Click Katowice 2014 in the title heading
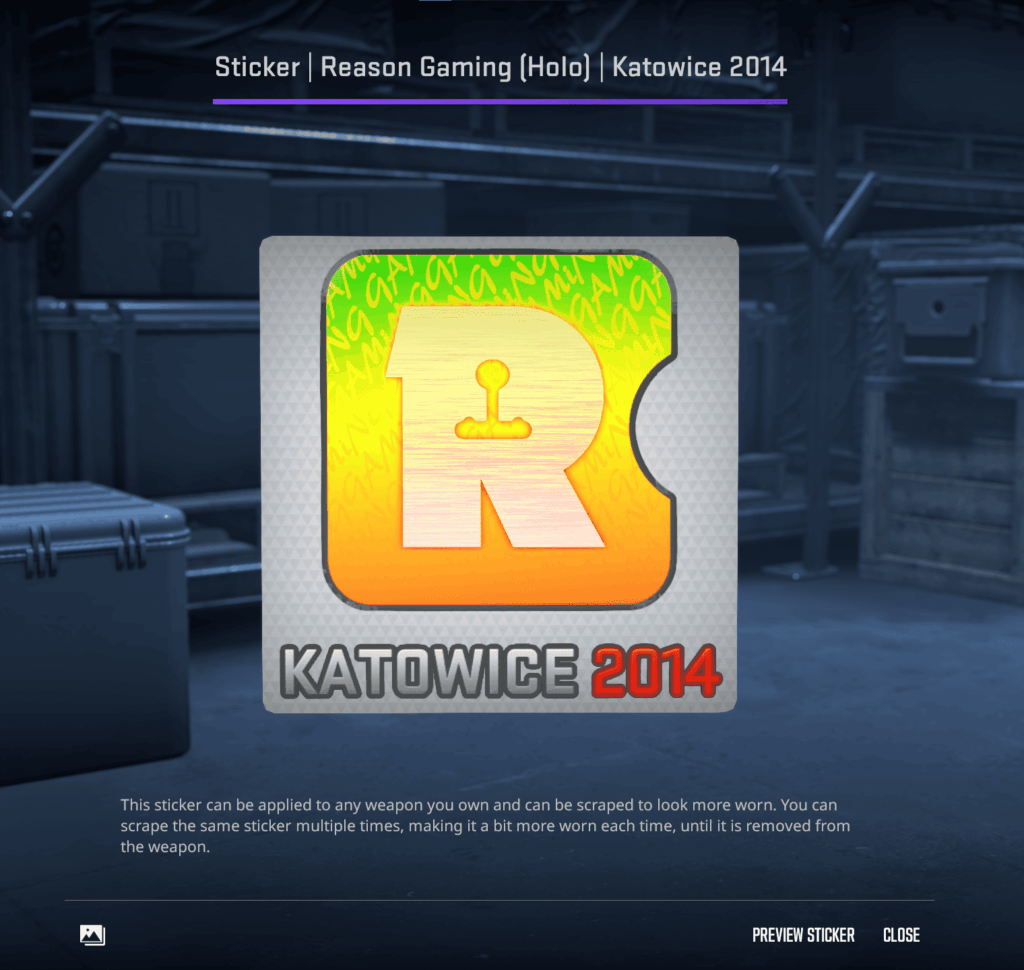The height and width of the screenshot is (970, 1024). point(699,68)
